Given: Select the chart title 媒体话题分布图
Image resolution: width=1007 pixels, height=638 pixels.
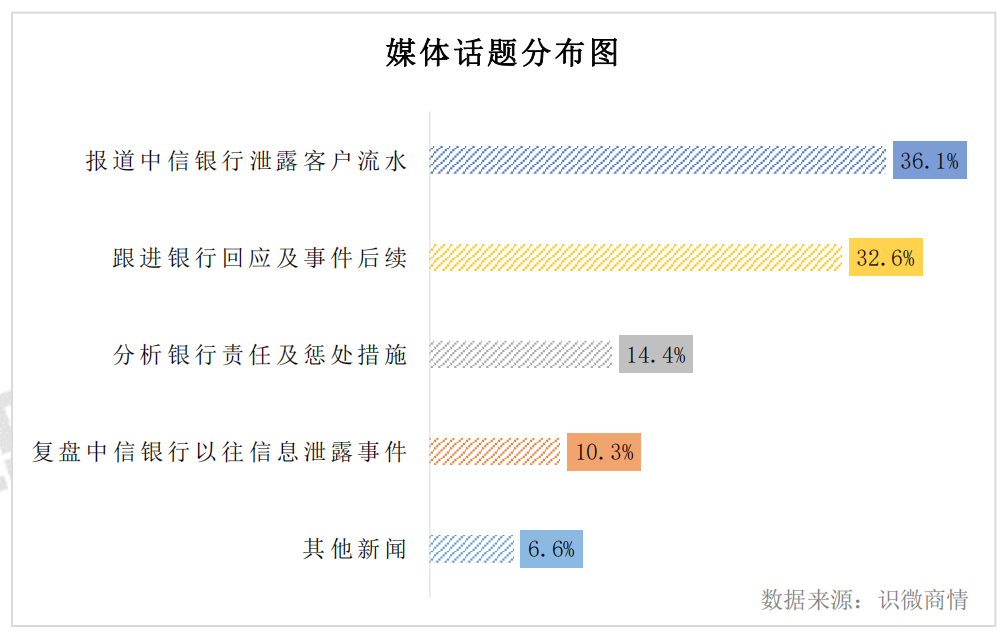Looking at the screenshot, I should click(502, 53).
